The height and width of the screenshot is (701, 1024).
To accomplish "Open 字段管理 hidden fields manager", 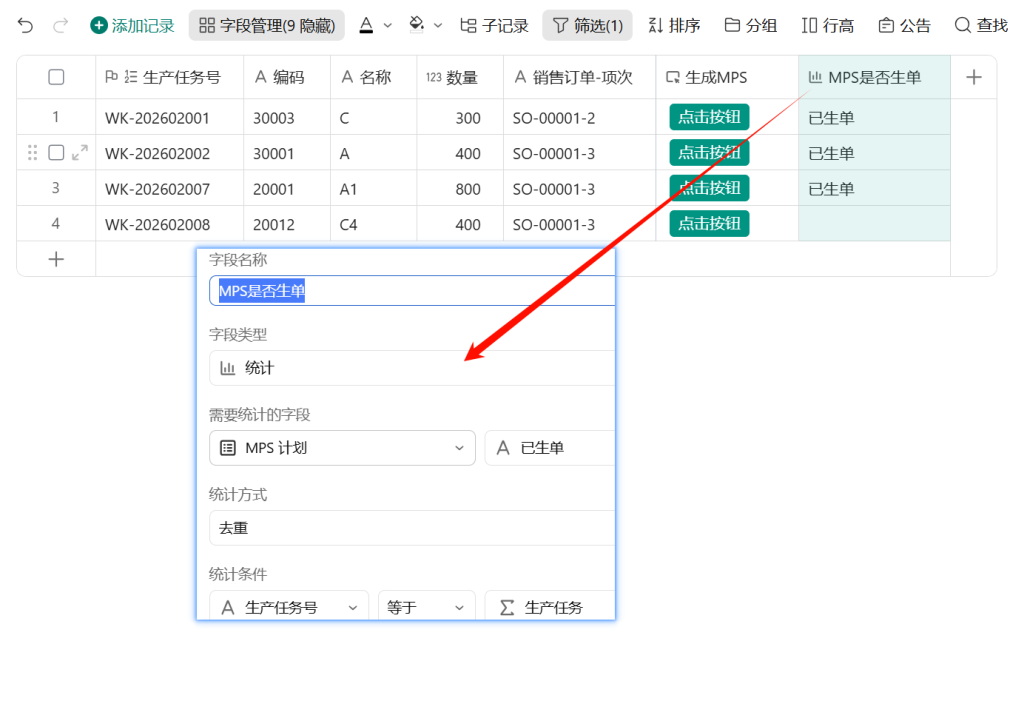I will pos(266,25).
